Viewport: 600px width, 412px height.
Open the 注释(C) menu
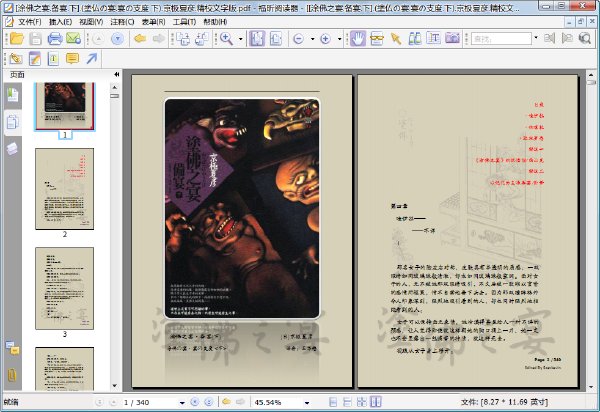[122, 22]
